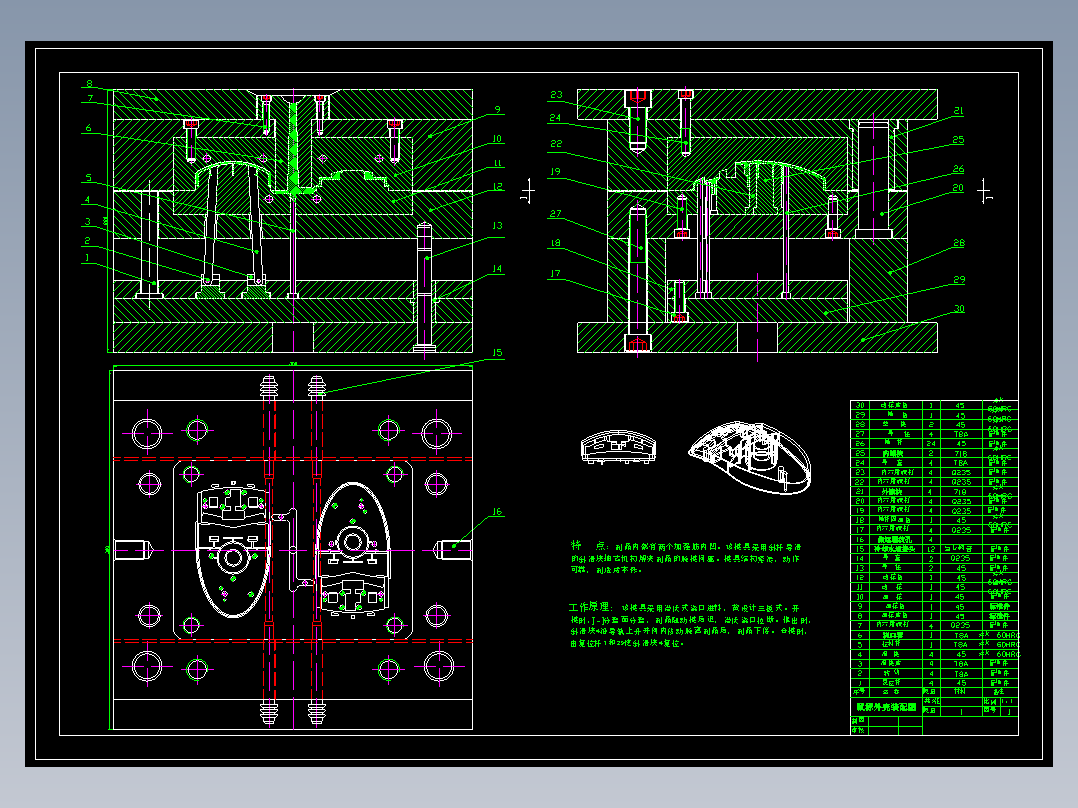Select the drawing title 鼠标外壳装配图
The image size is (1078, 808).
tap(886, 707)
